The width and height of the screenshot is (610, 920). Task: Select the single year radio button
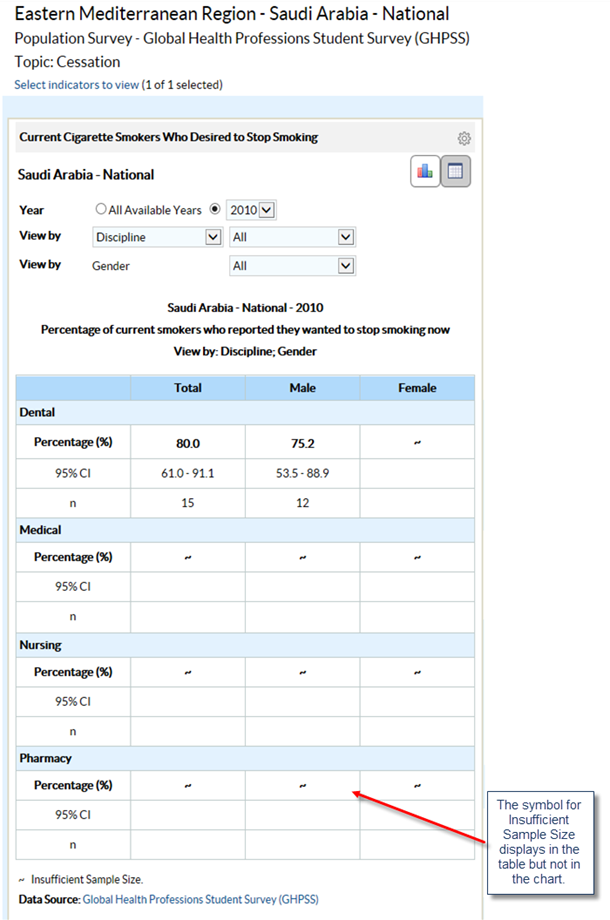tap(214, 210)
